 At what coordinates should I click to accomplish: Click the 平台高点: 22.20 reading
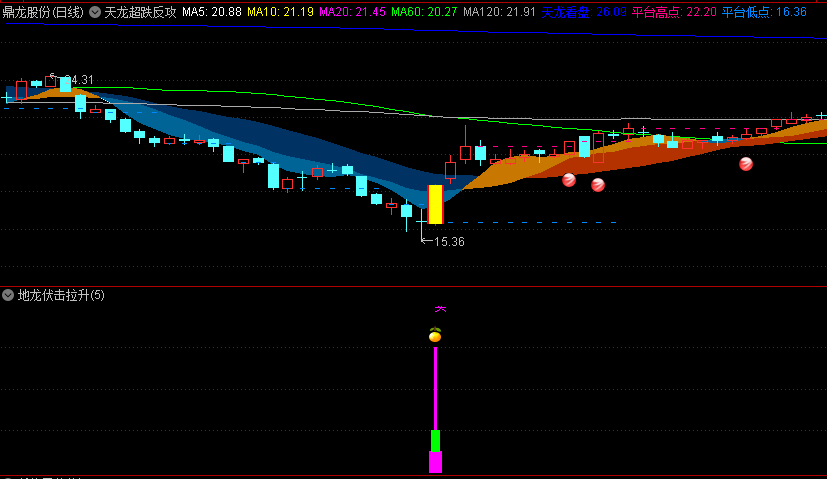pyautogui.click(x=674, y=12)
